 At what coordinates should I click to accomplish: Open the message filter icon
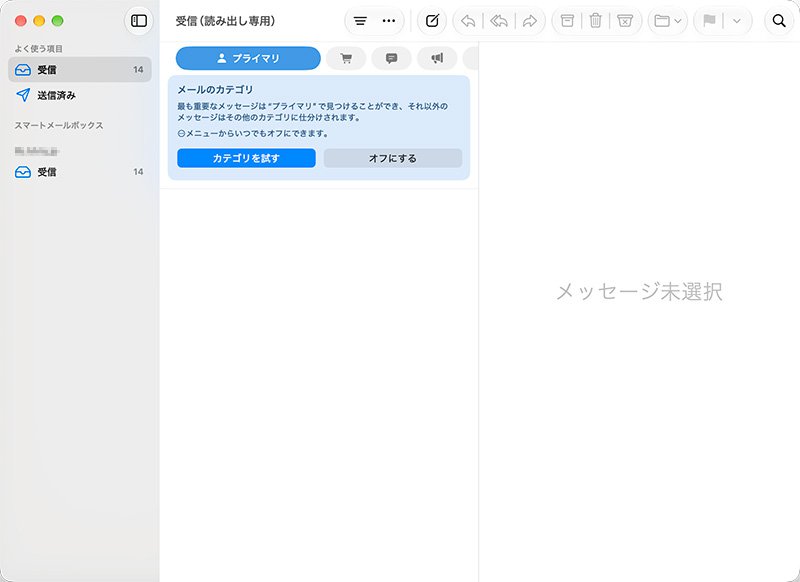click(360, 21)
